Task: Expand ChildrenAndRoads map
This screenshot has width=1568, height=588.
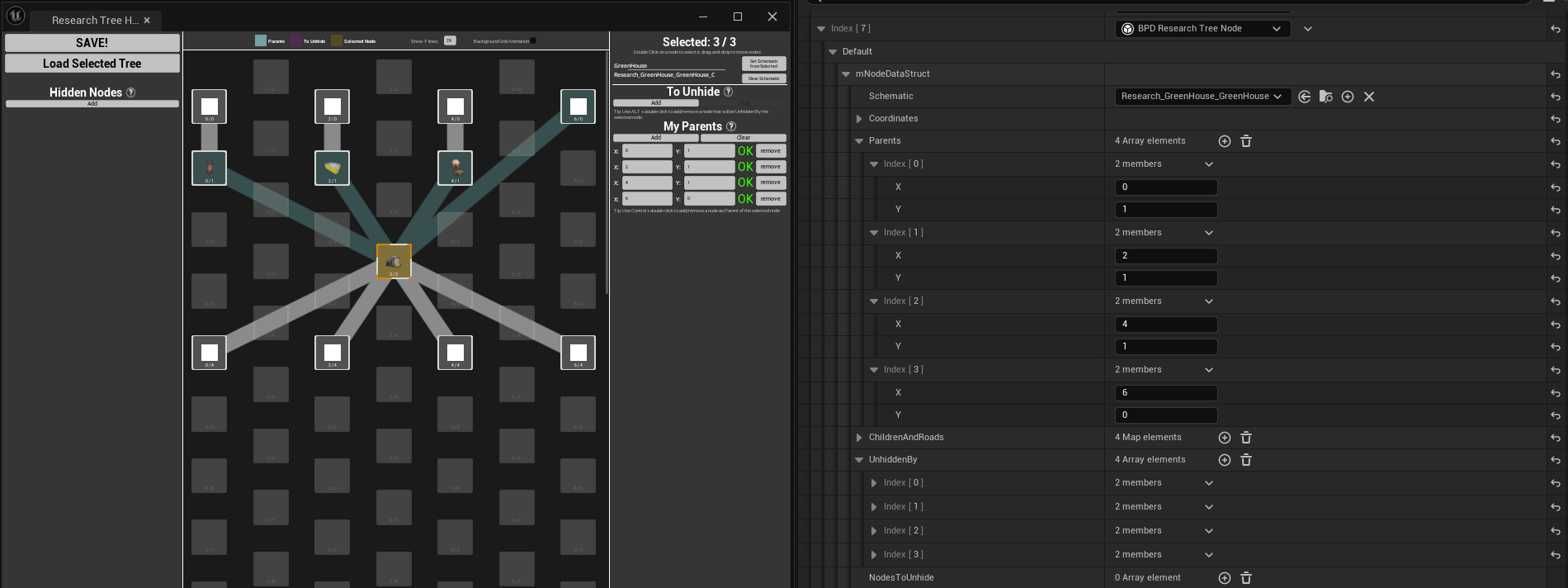Action: pyautogui.click(x=859, y=438)
